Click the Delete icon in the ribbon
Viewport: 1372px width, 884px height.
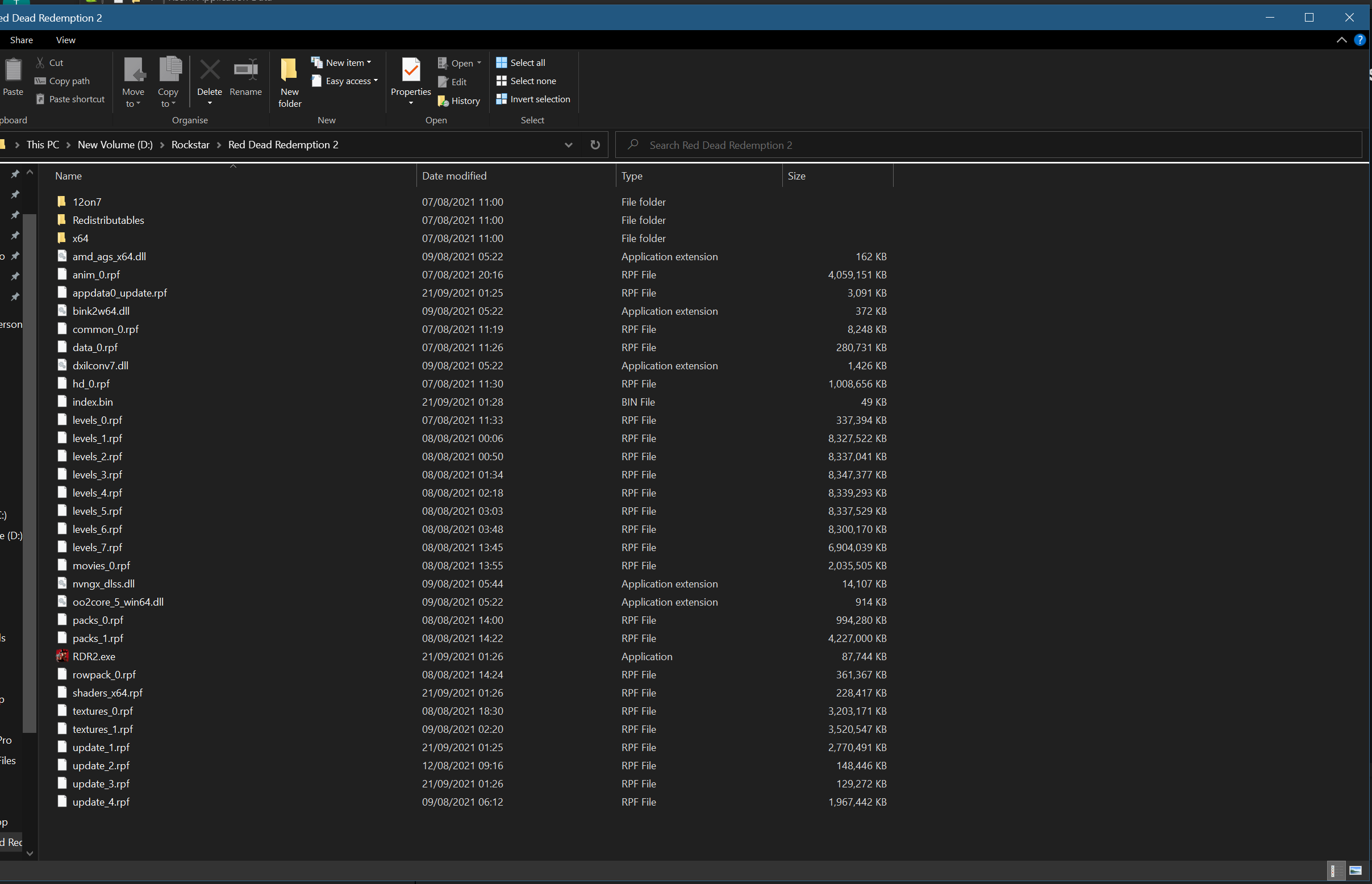(210, 70)
